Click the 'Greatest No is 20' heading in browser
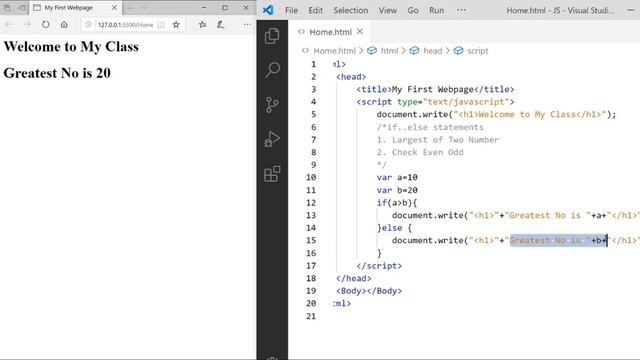 coord(57,73)
